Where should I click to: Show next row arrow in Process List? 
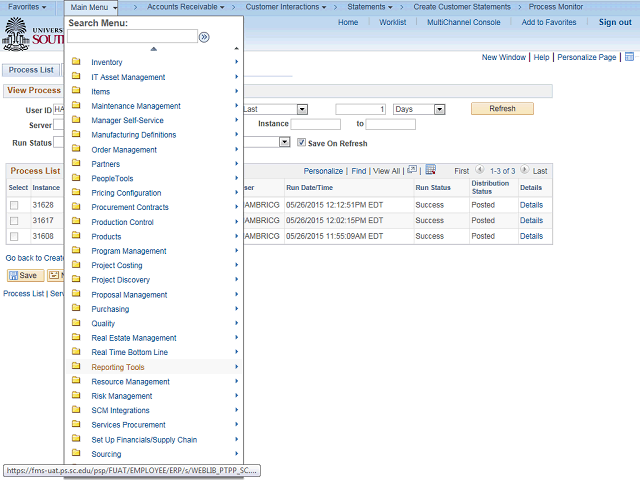[x=523, y=171]
